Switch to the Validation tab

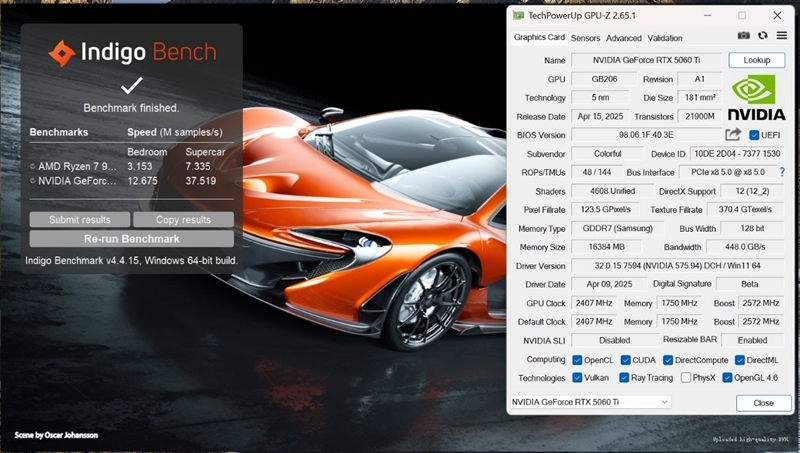(665, 38)
